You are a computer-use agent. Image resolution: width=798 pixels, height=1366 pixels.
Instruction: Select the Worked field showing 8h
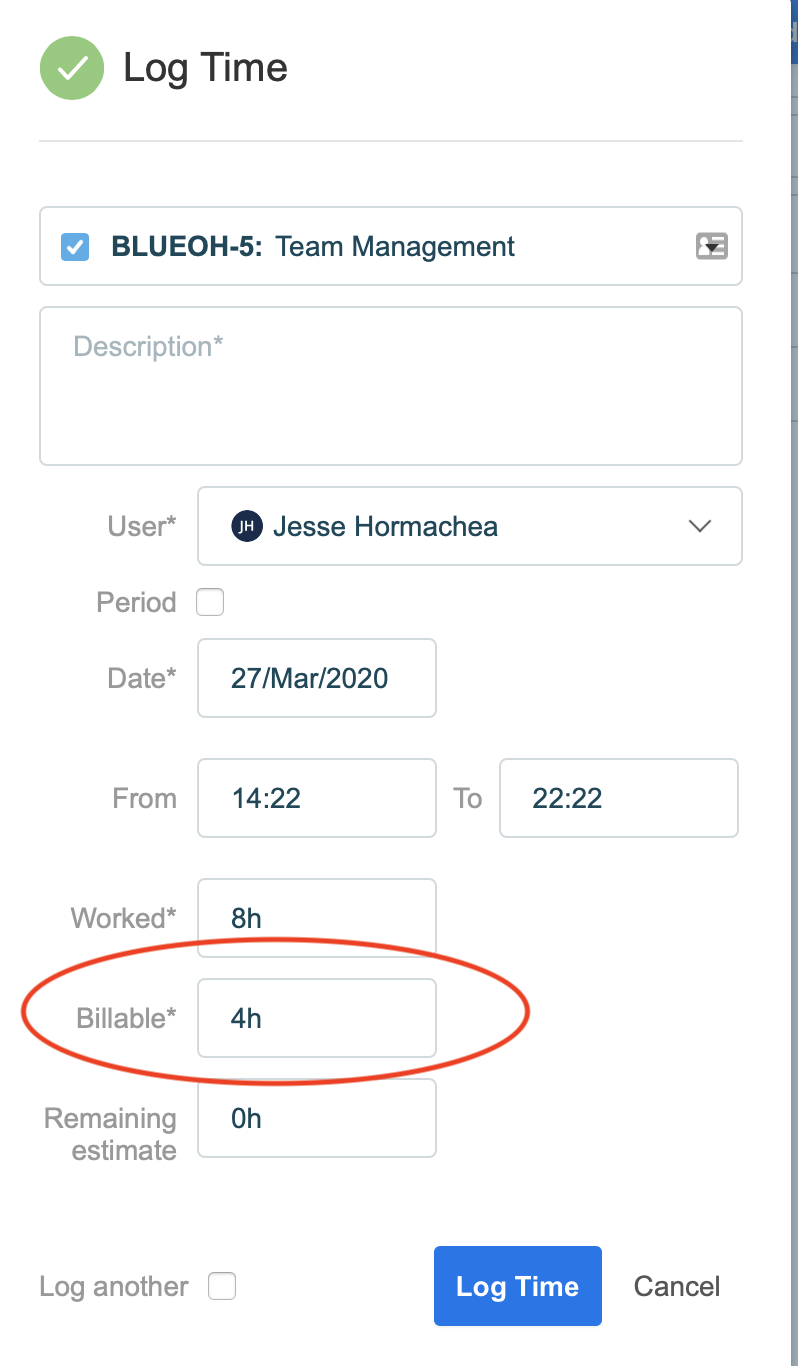317,918
